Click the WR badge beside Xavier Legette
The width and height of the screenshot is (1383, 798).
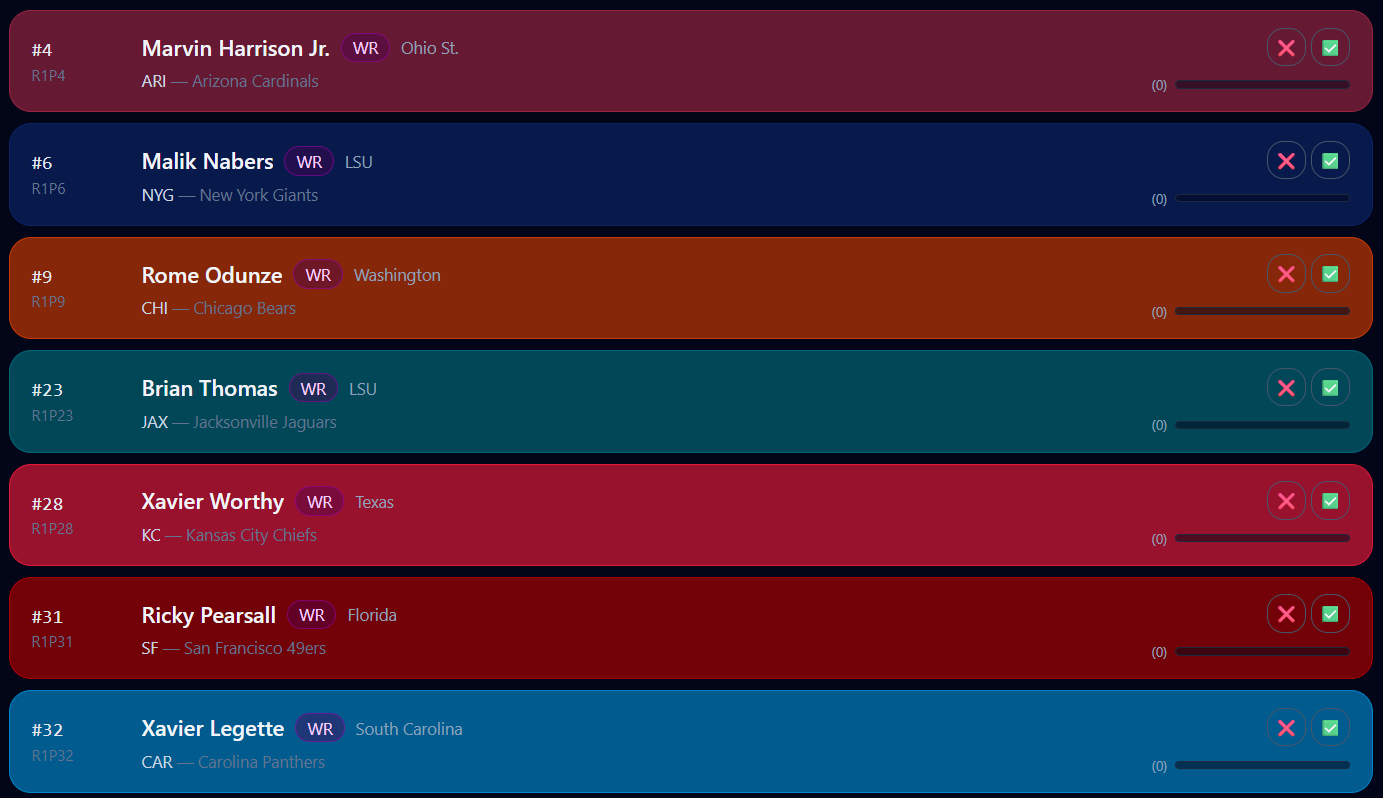[320, 729]
